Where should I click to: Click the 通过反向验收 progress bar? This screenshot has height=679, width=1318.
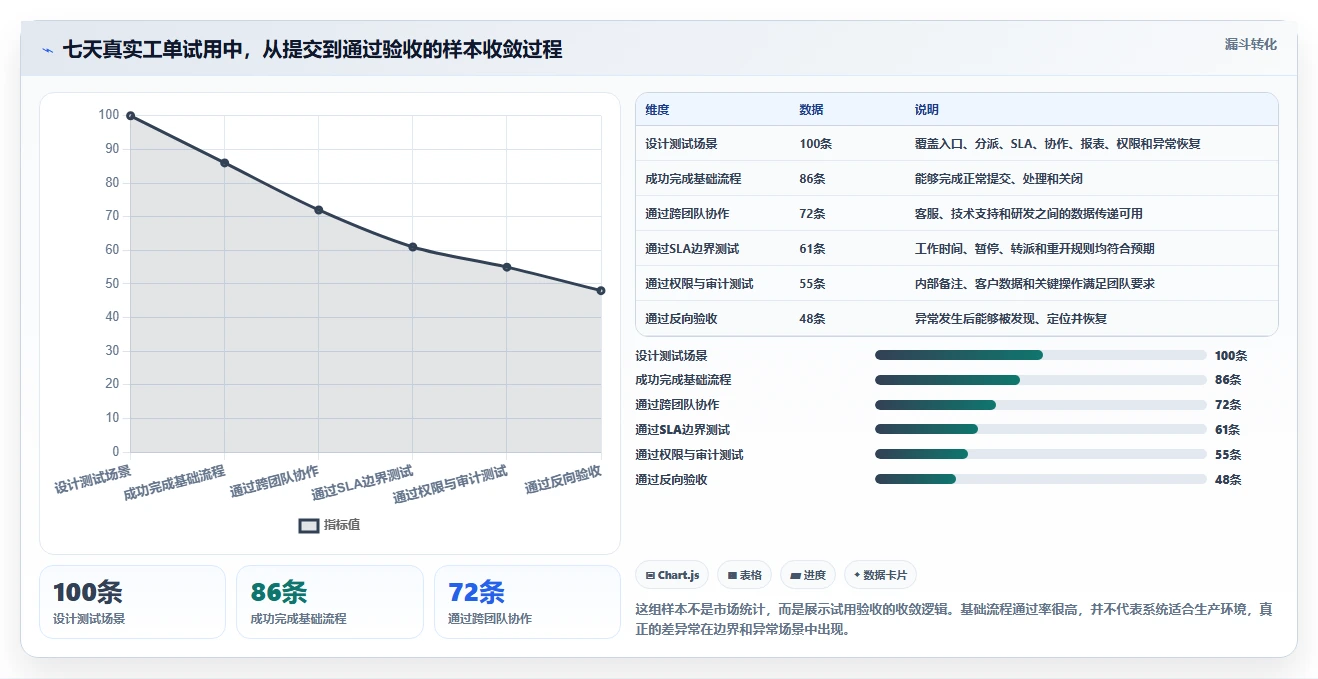1041,479
